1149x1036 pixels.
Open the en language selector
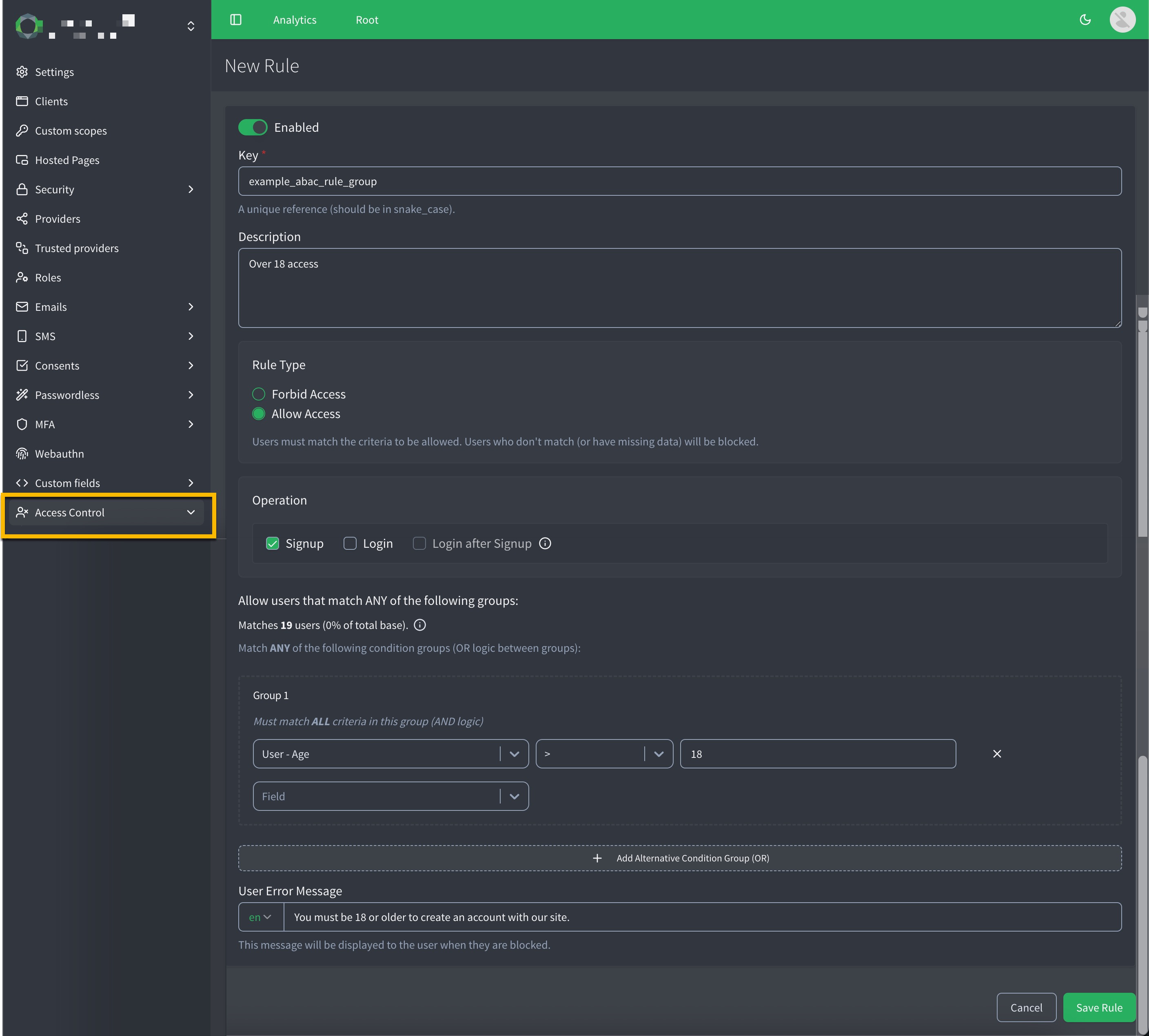tap(260, 917)
